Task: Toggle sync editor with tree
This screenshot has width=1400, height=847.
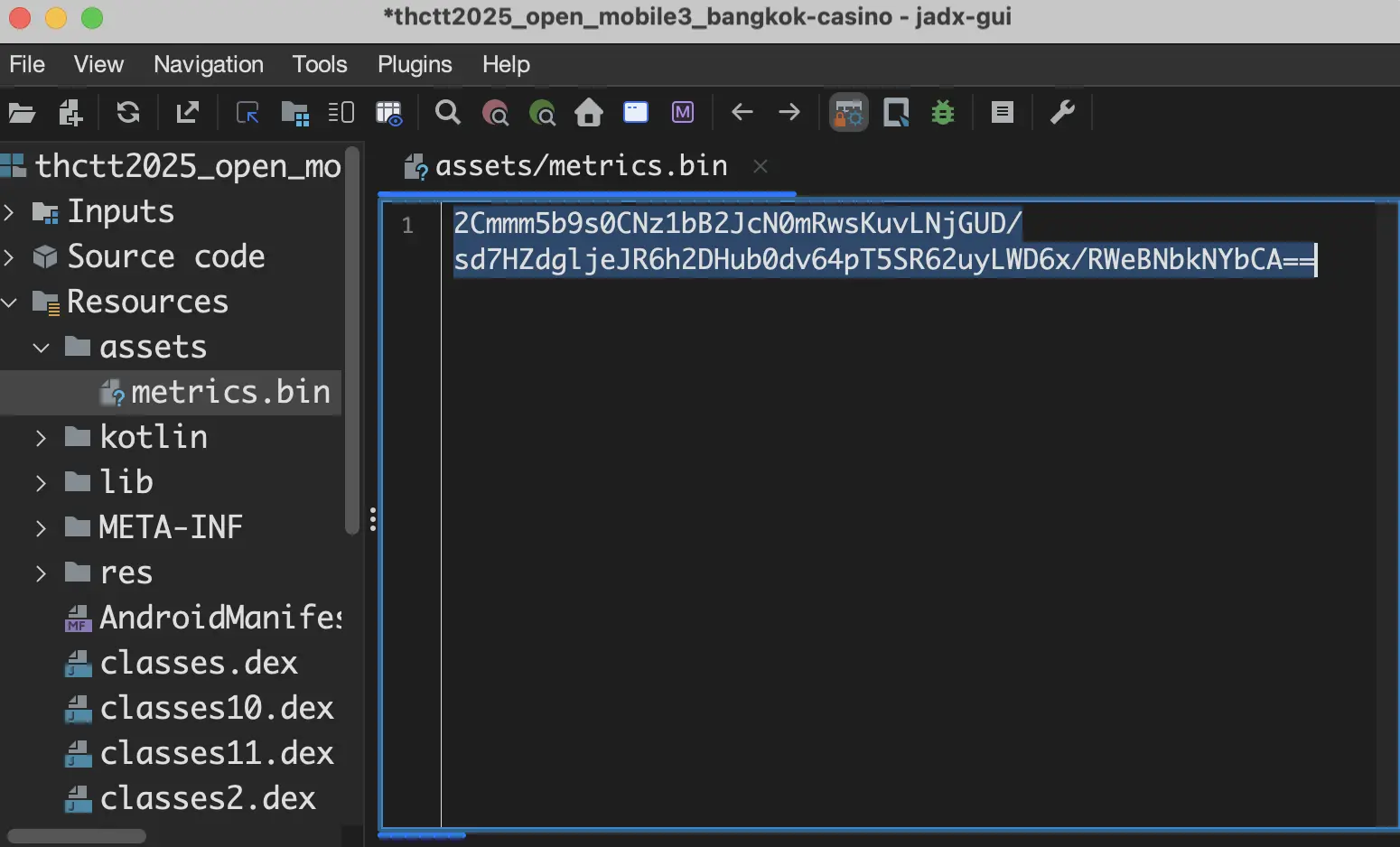Action: coord(246,112)
